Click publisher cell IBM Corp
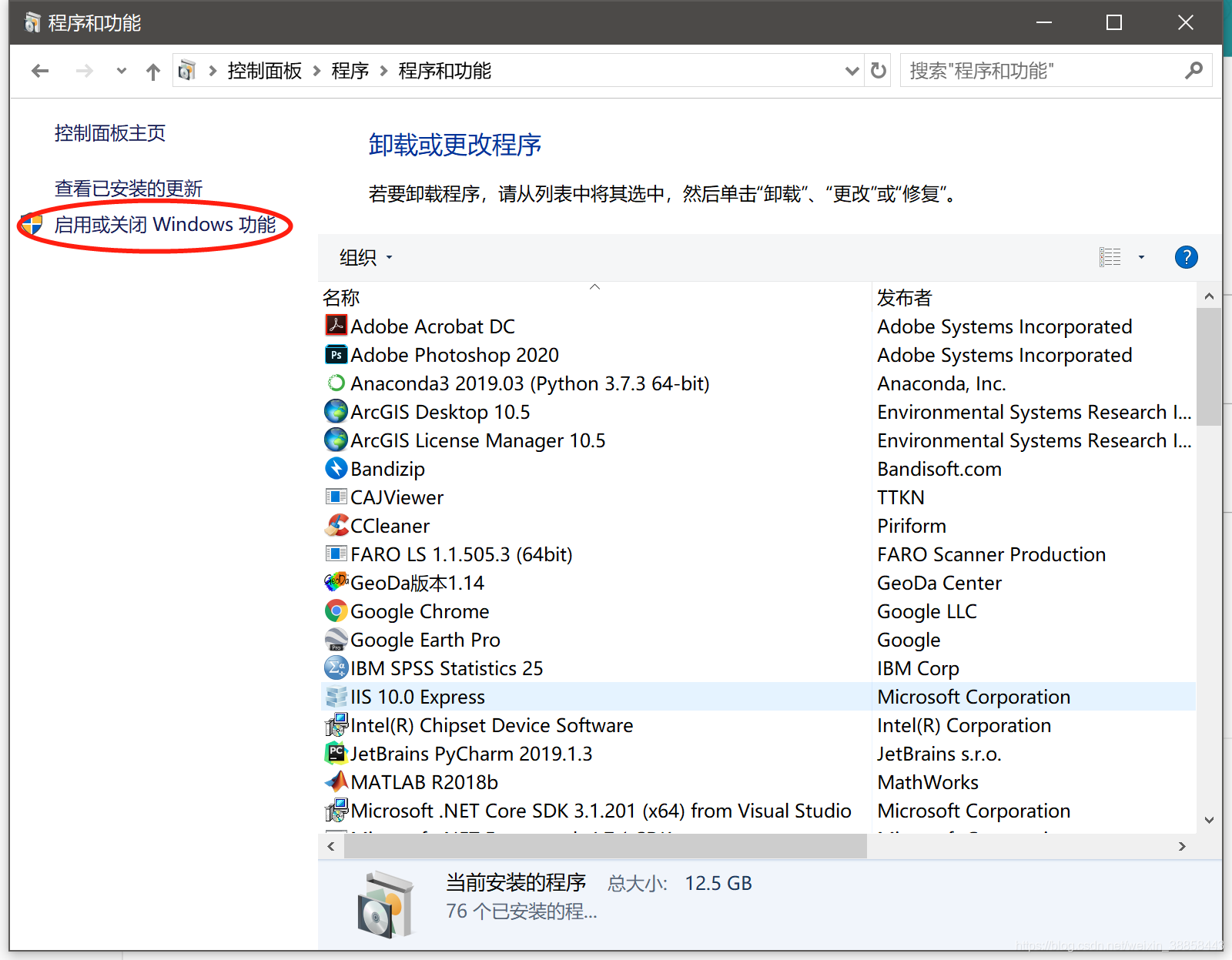Screen dimensions: 1232x960 click(x=918, y=668)
